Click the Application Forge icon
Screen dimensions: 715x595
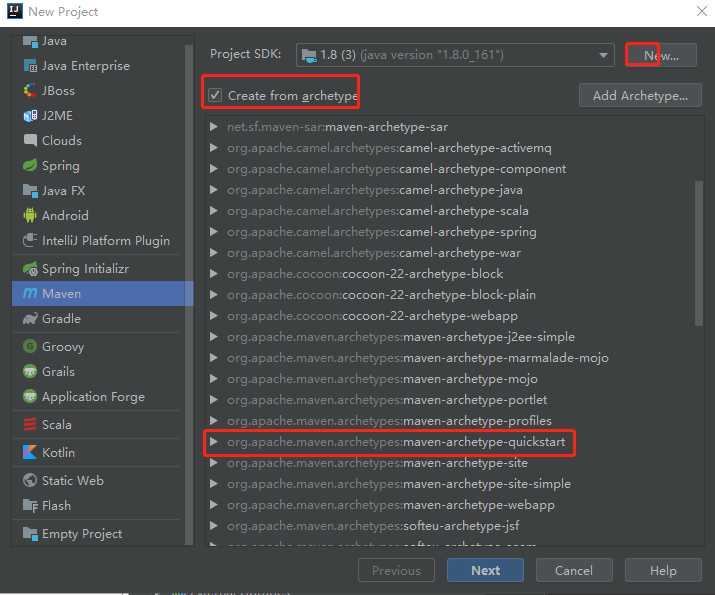click(x=31, y=397)
